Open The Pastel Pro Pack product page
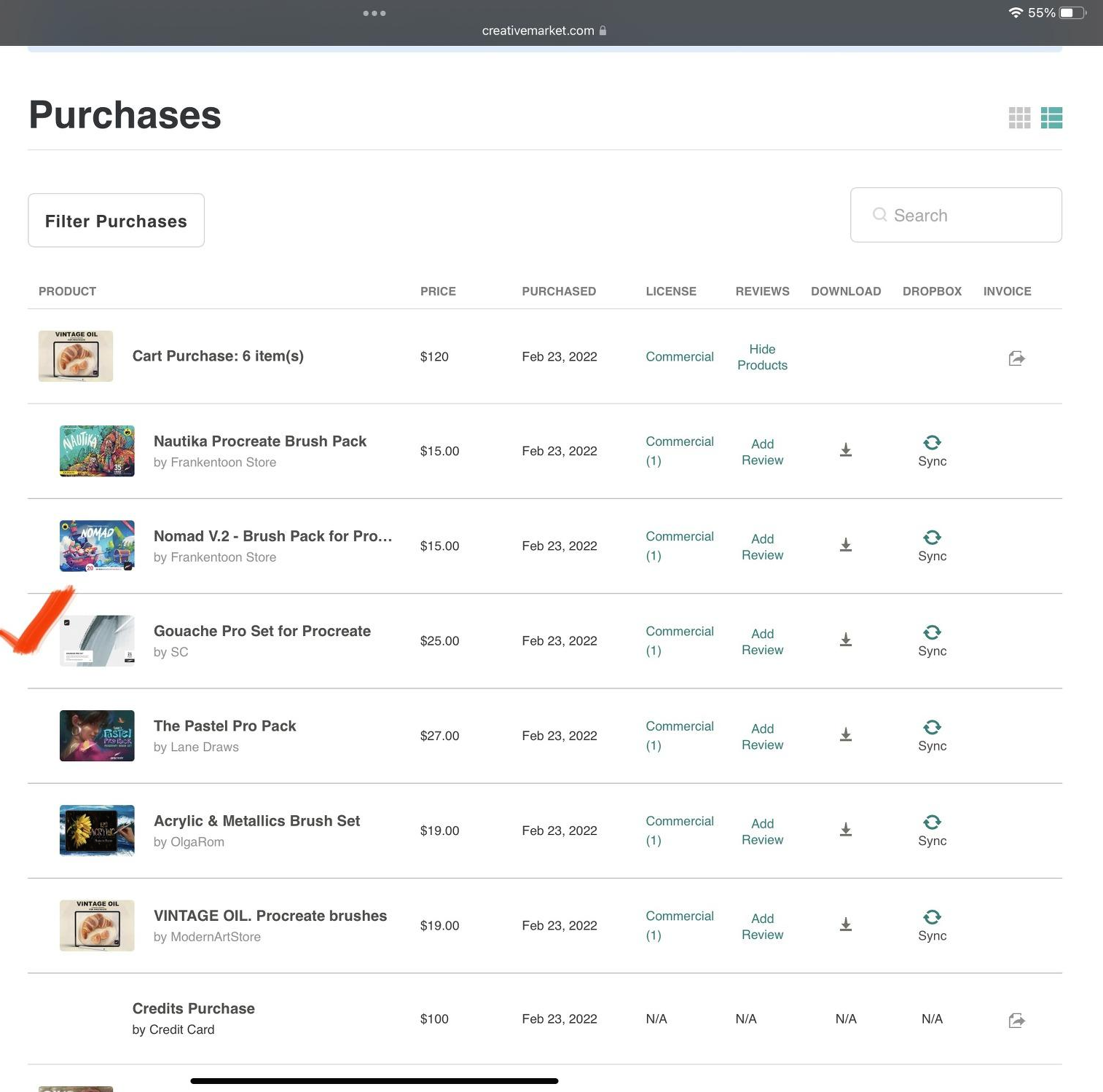Viewport: 1103px width, 1092px height. [224, 726]
